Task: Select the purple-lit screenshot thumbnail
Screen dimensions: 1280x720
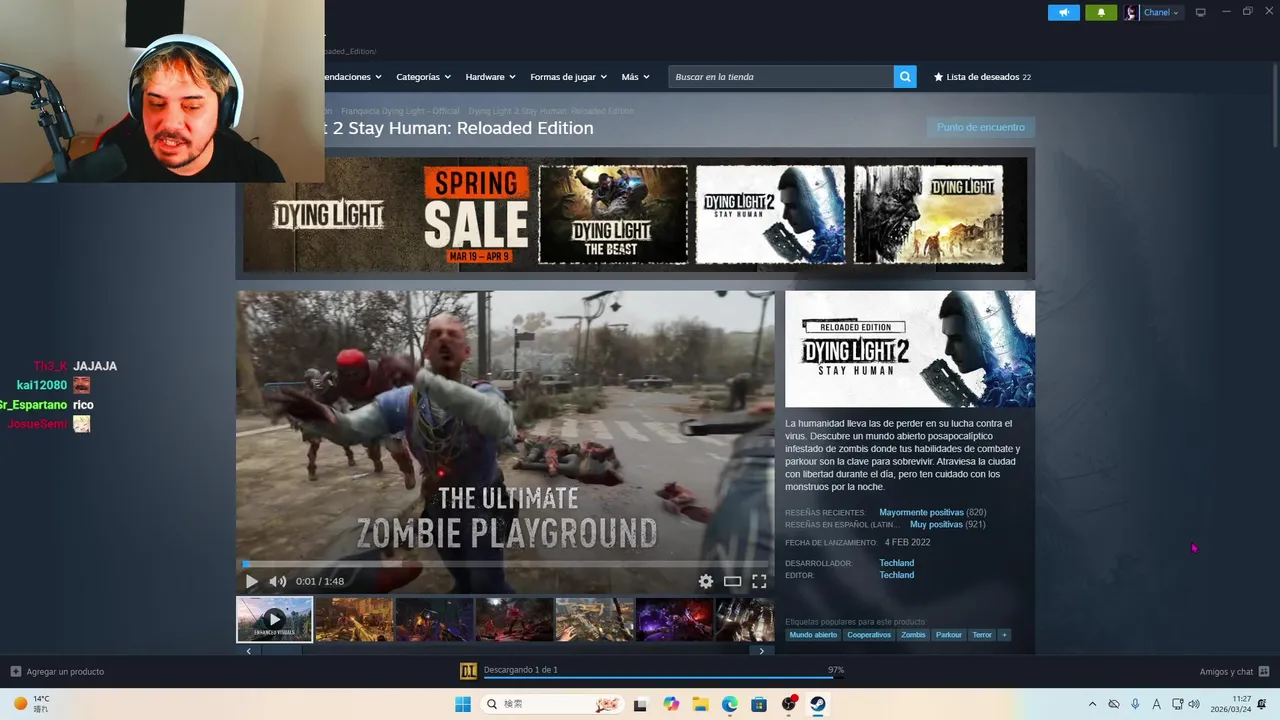Action: click(x=674, y=620)
